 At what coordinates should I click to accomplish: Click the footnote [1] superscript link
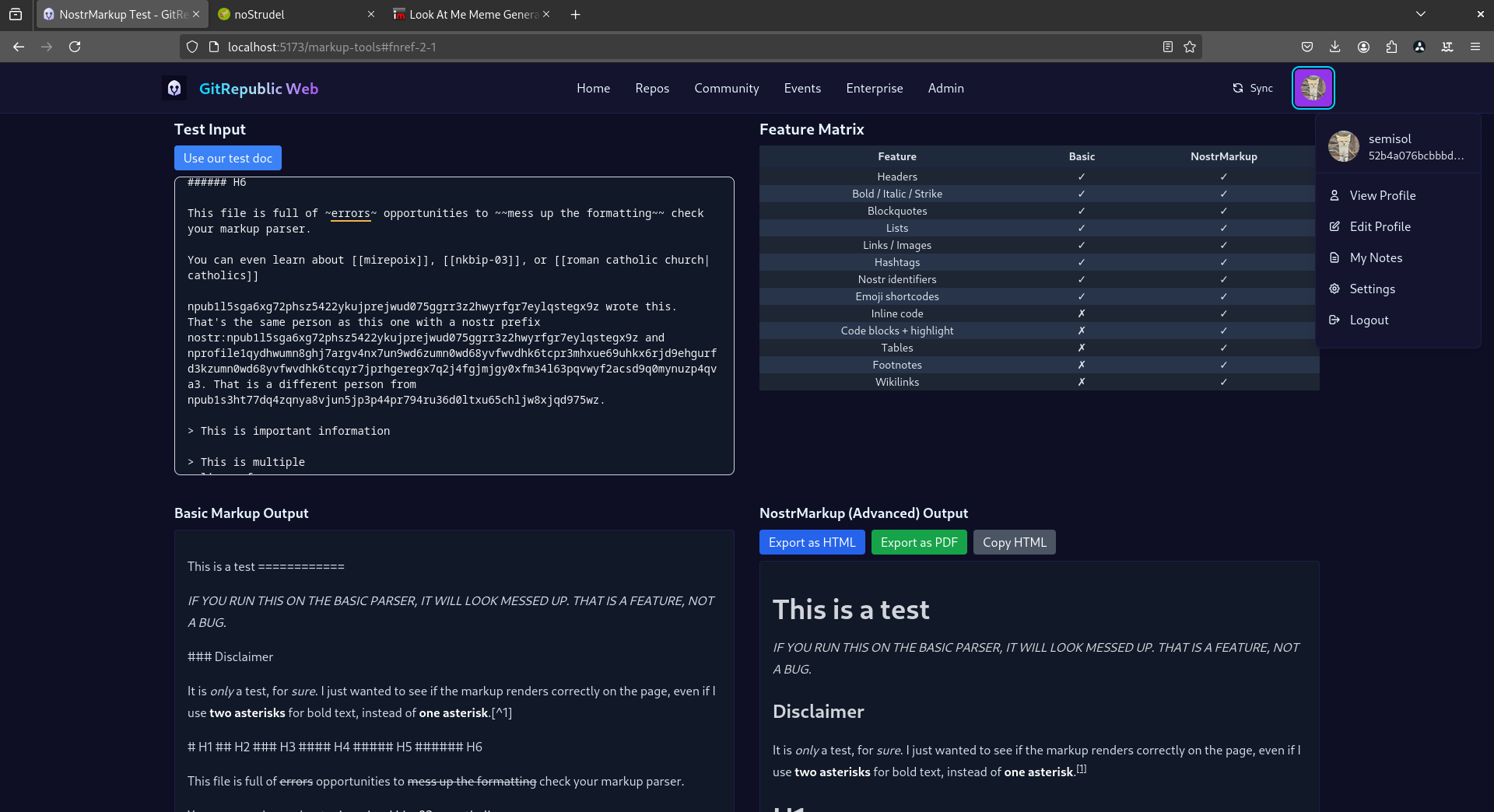pyautogui.click(x=1082, y=768)
